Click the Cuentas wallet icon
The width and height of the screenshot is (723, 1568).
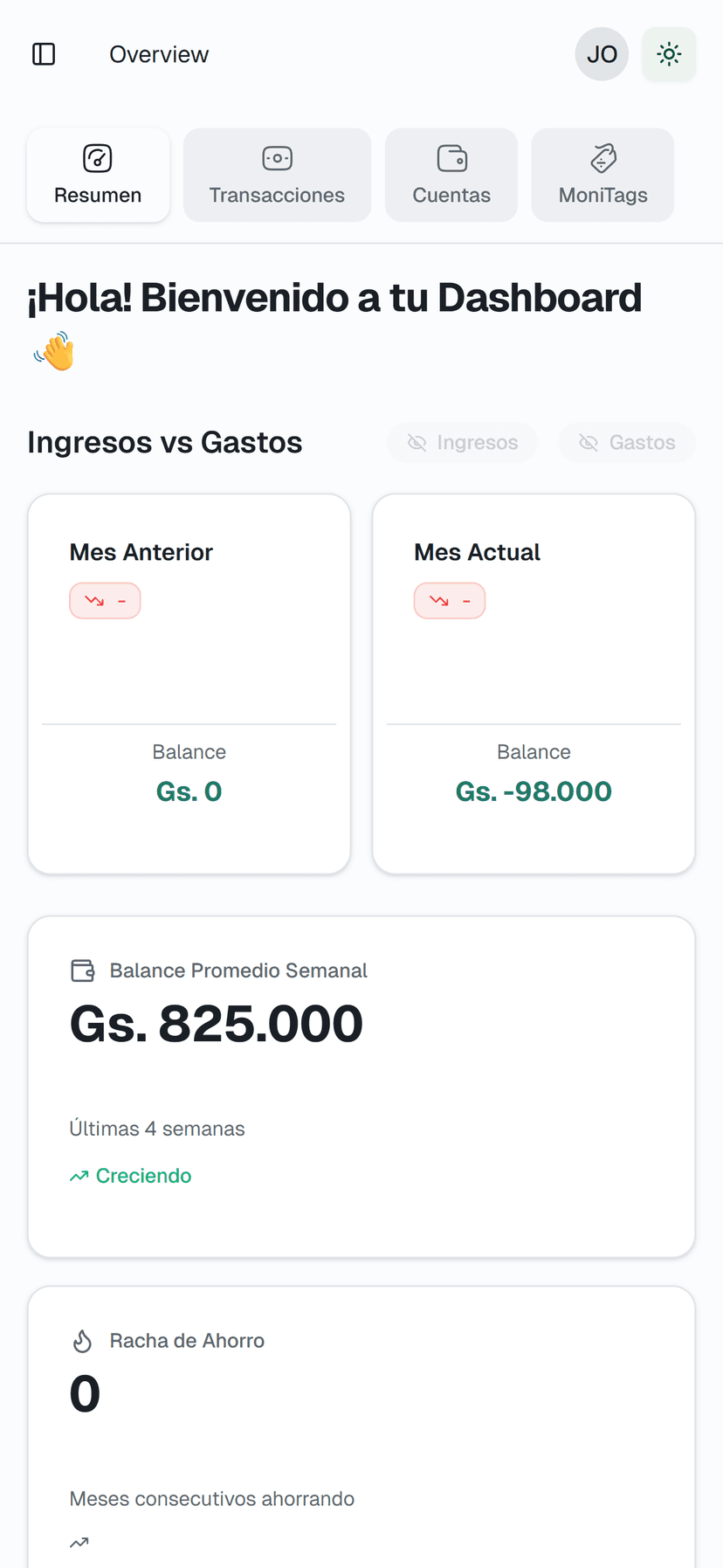pyautogui.click(x=452, y=158)
